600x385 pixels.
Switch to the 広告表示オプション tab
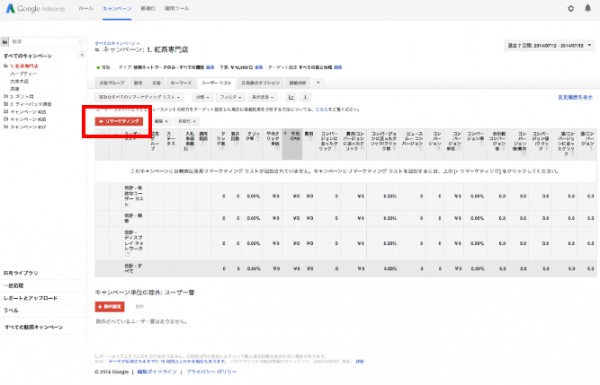tap(261, 83)
